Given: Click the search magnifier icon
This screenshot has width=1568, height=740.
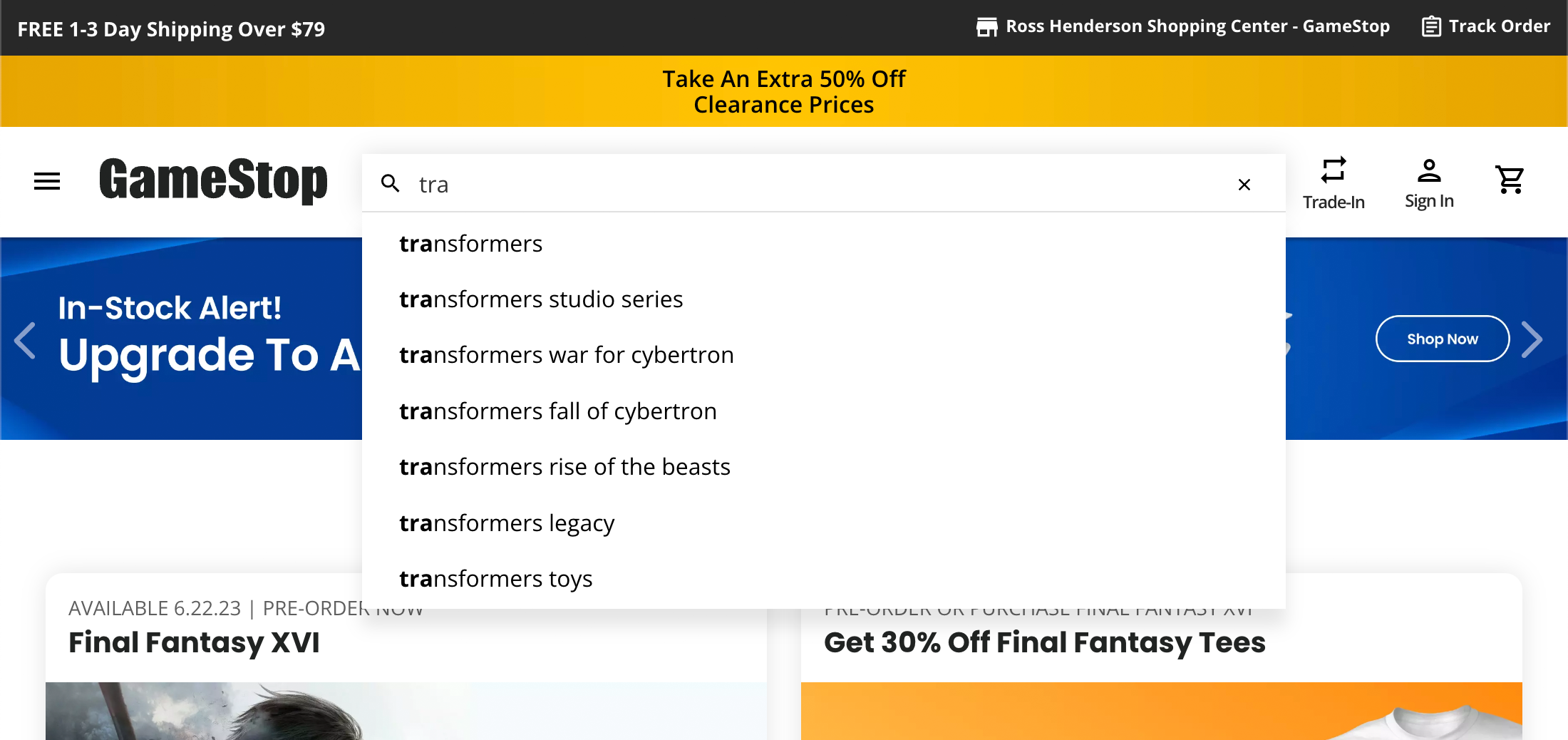Looking at the screenshot, I should (391, 183).
